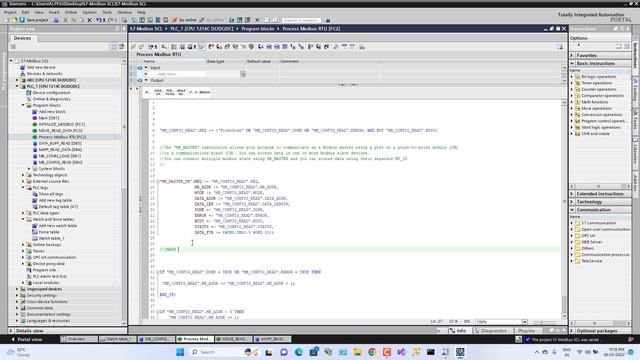Select INITIALIZE_MODBUS [FC1] in tree

click(62, 124)
